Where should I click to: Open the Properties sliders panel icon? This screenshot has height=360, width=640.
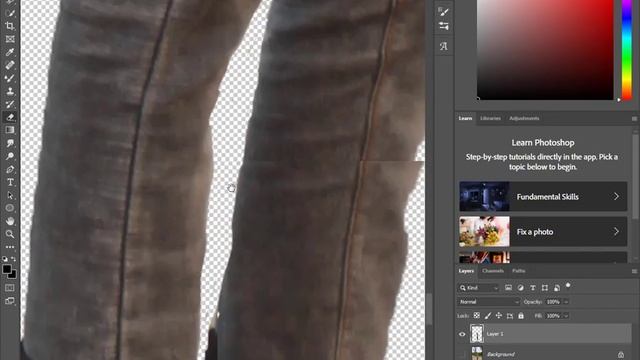444,27
